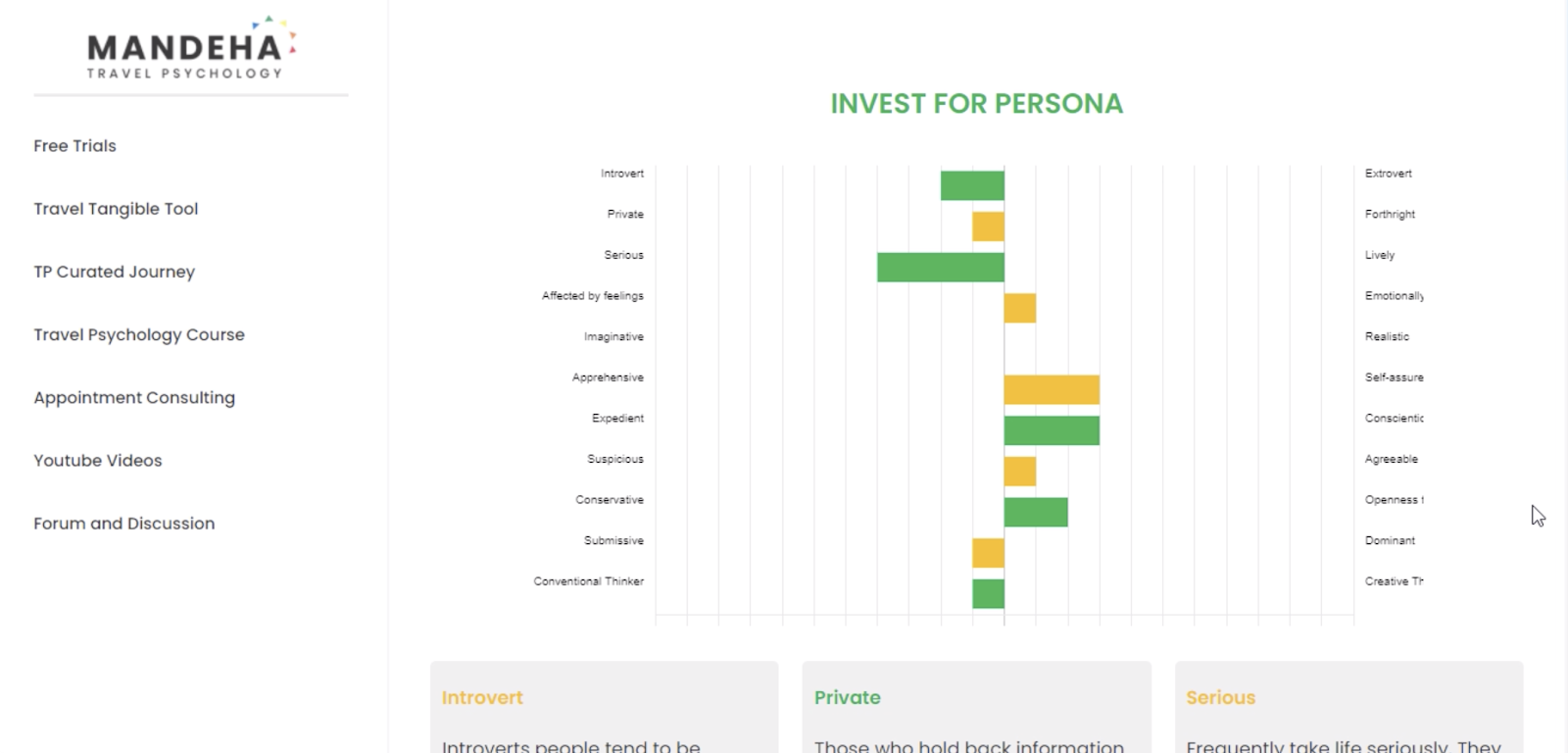Click the Extrovert axis label

(1388, 174)
